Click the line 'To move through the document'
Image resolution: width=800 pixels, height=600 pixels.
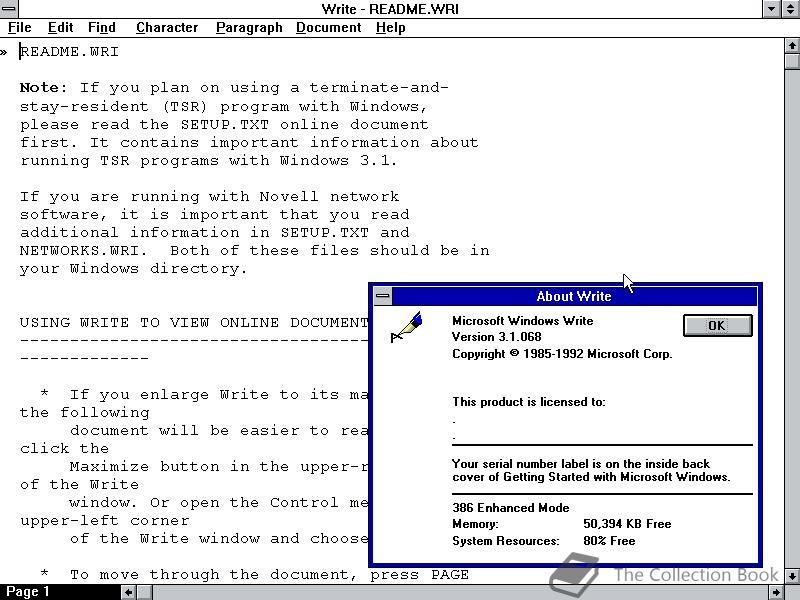(254, 575)
